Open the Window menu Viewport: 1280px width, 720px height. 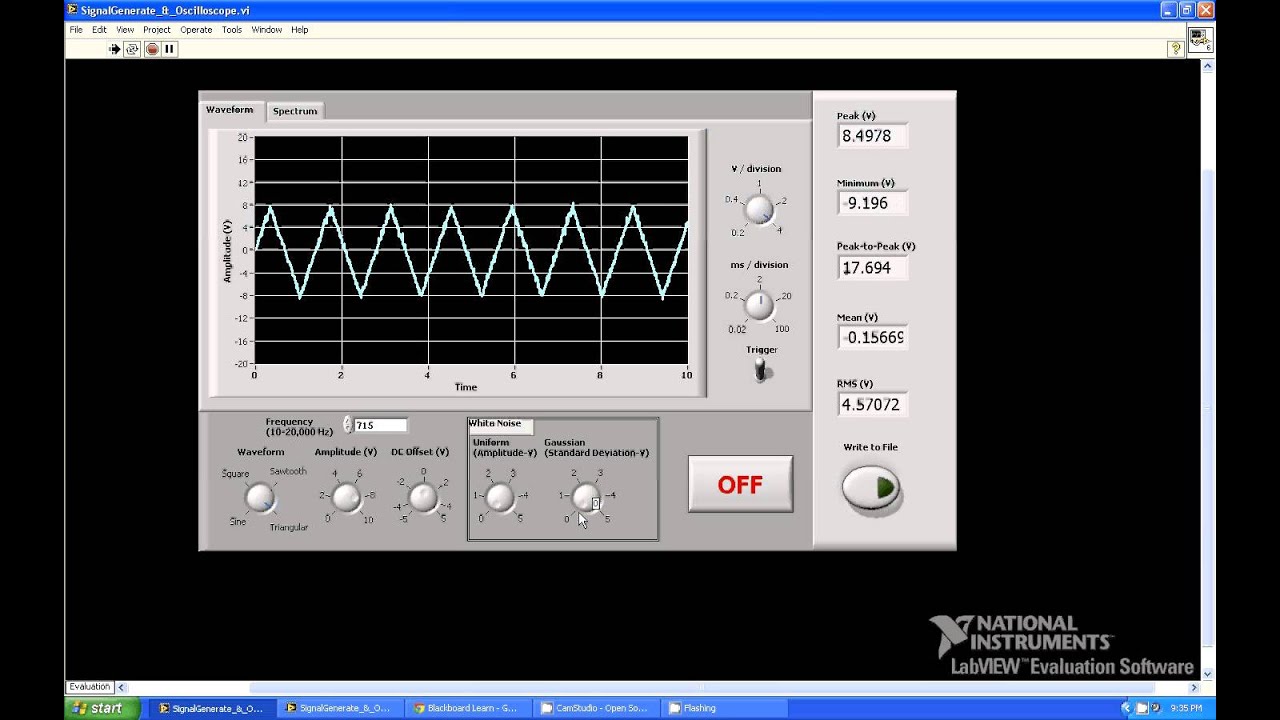[267, 30]
